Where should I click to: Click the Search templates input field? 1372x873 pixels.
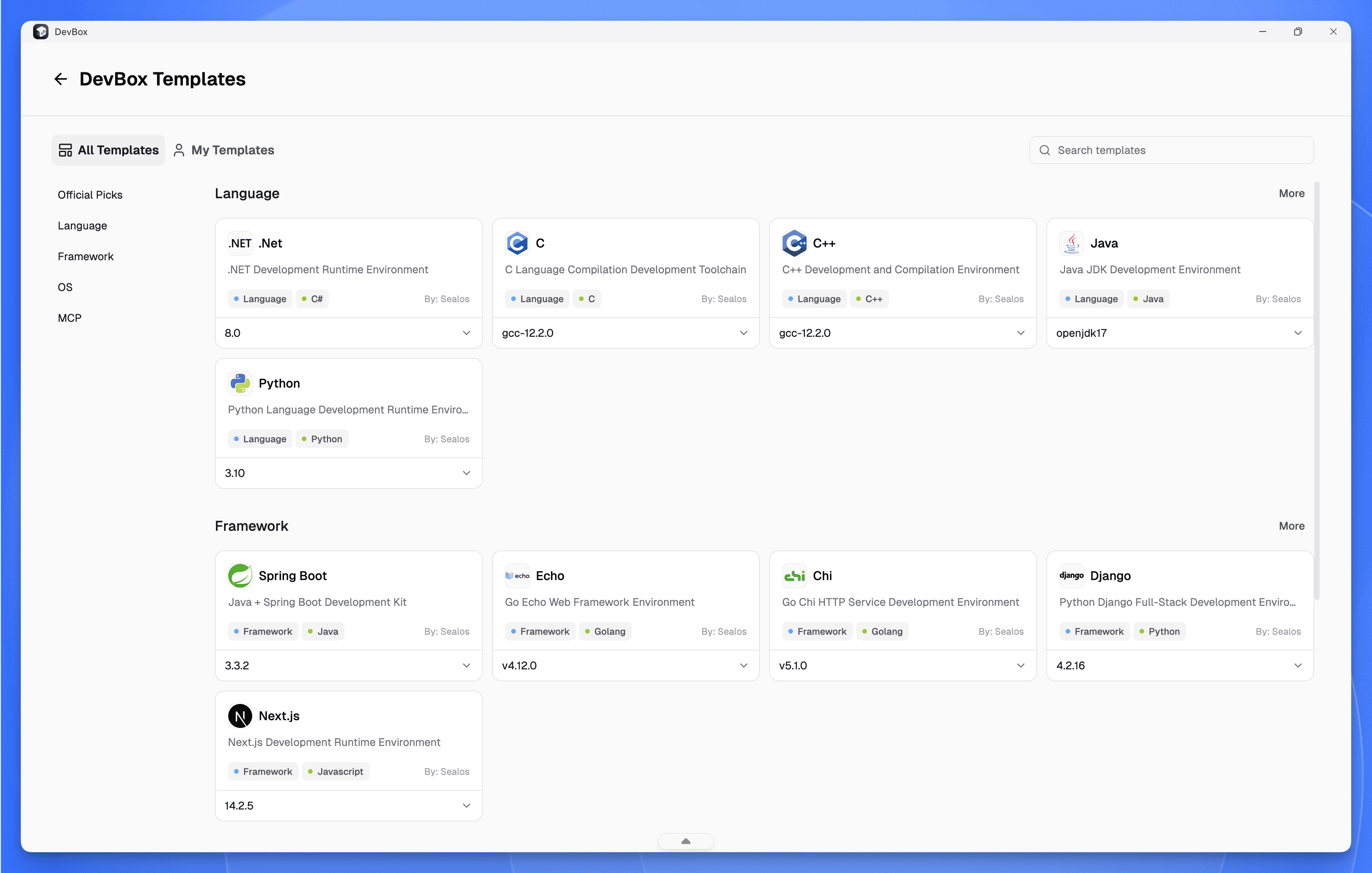tap(1180, 150)
